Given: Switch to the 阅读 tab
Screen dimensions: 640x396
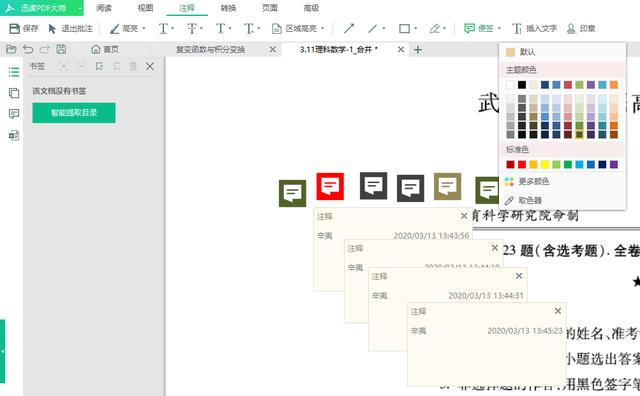Looking at the screenshot, I should (x=104, y=8).
